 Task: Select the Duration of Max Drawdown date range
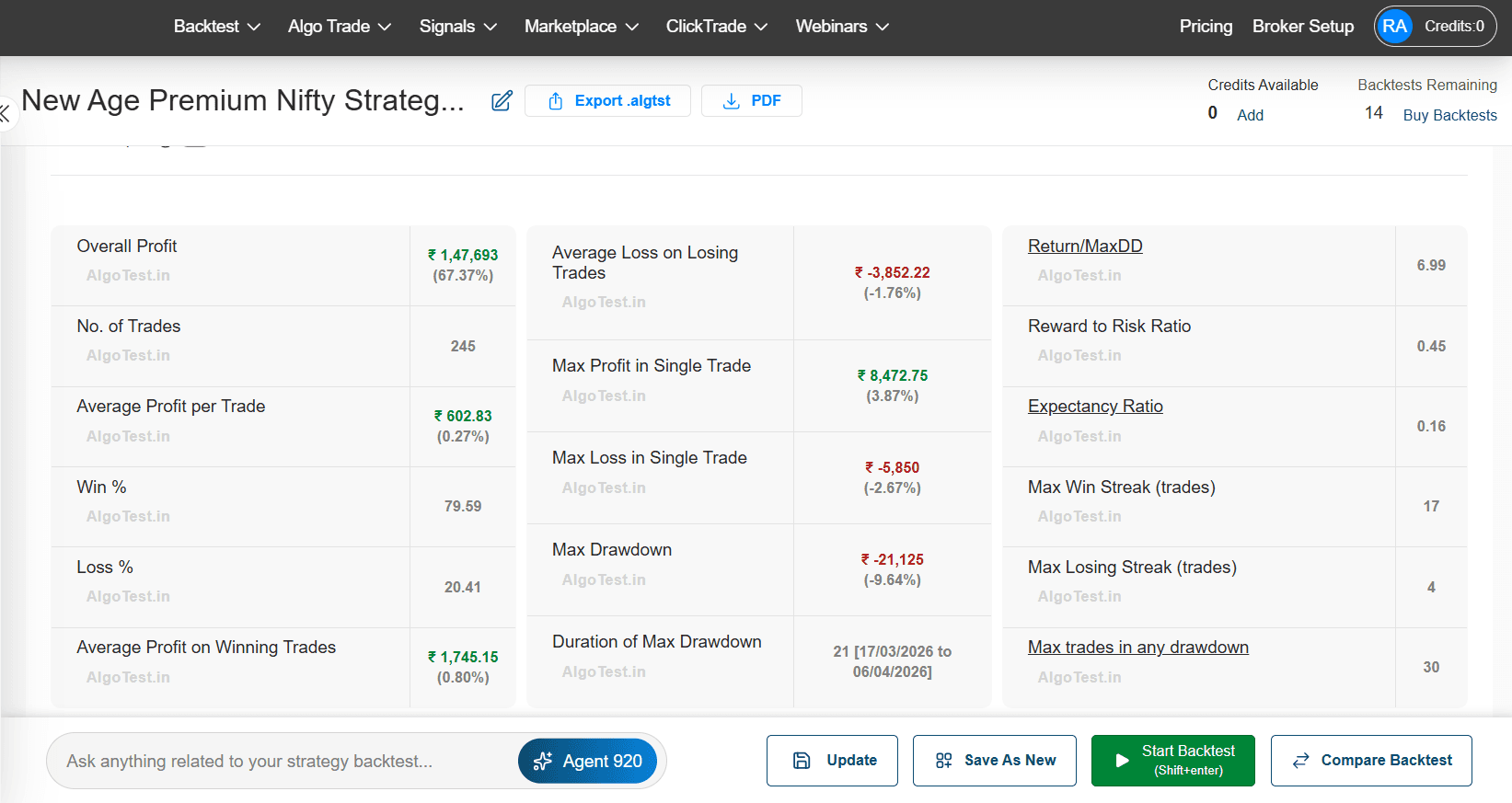point(893,661)
